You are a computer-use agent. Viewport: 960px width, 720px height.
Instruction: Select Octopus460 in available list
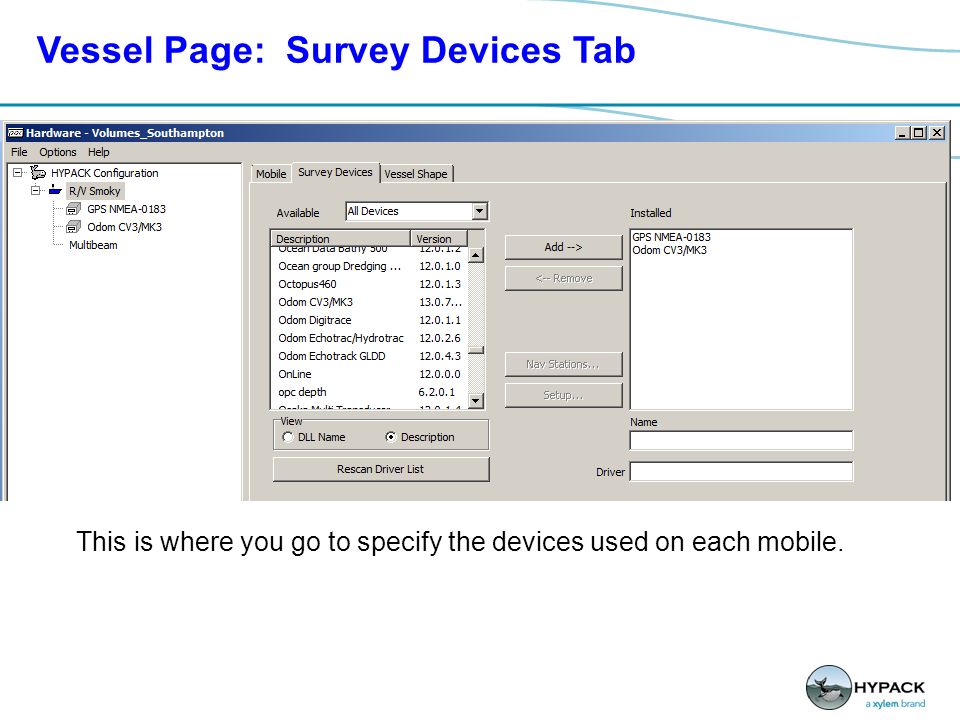[370, 284]
